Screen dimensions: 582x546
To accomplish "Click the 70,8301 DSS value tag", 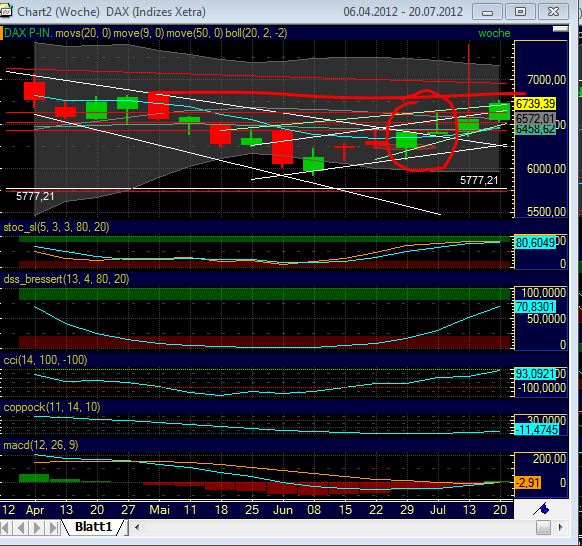I will tap(535, 307).
